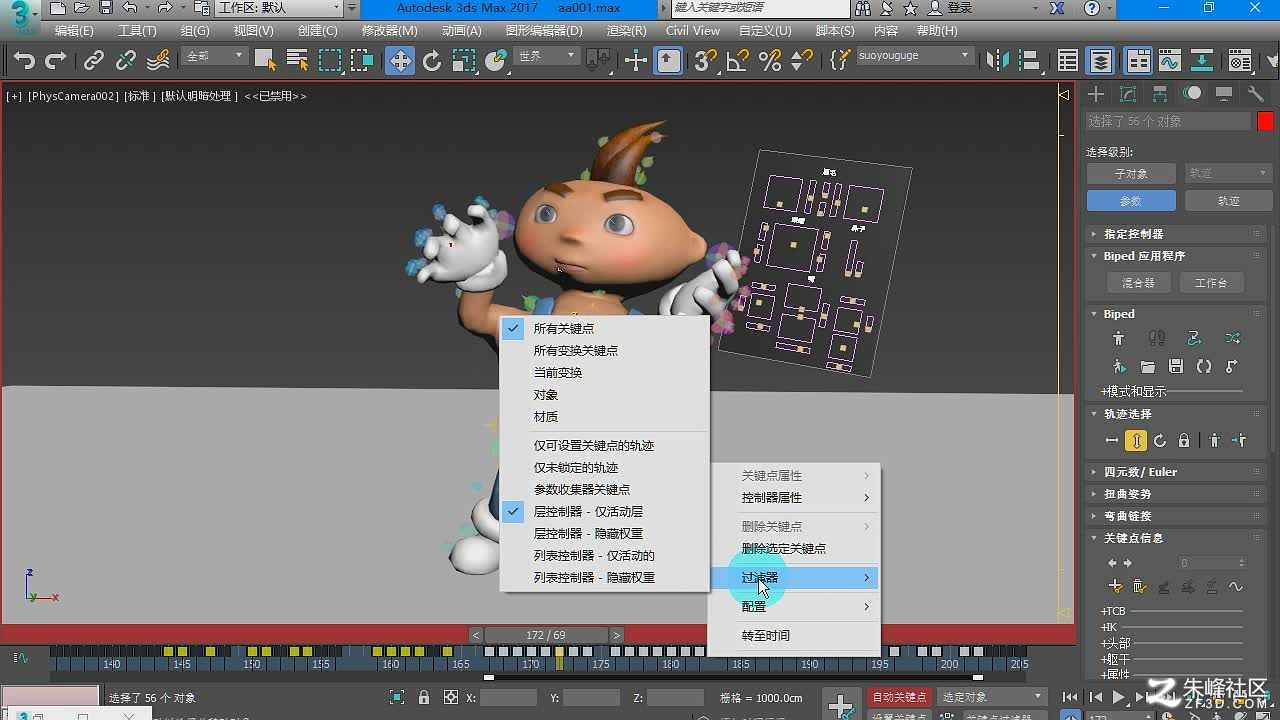Click the 子对象 button

1131,173
